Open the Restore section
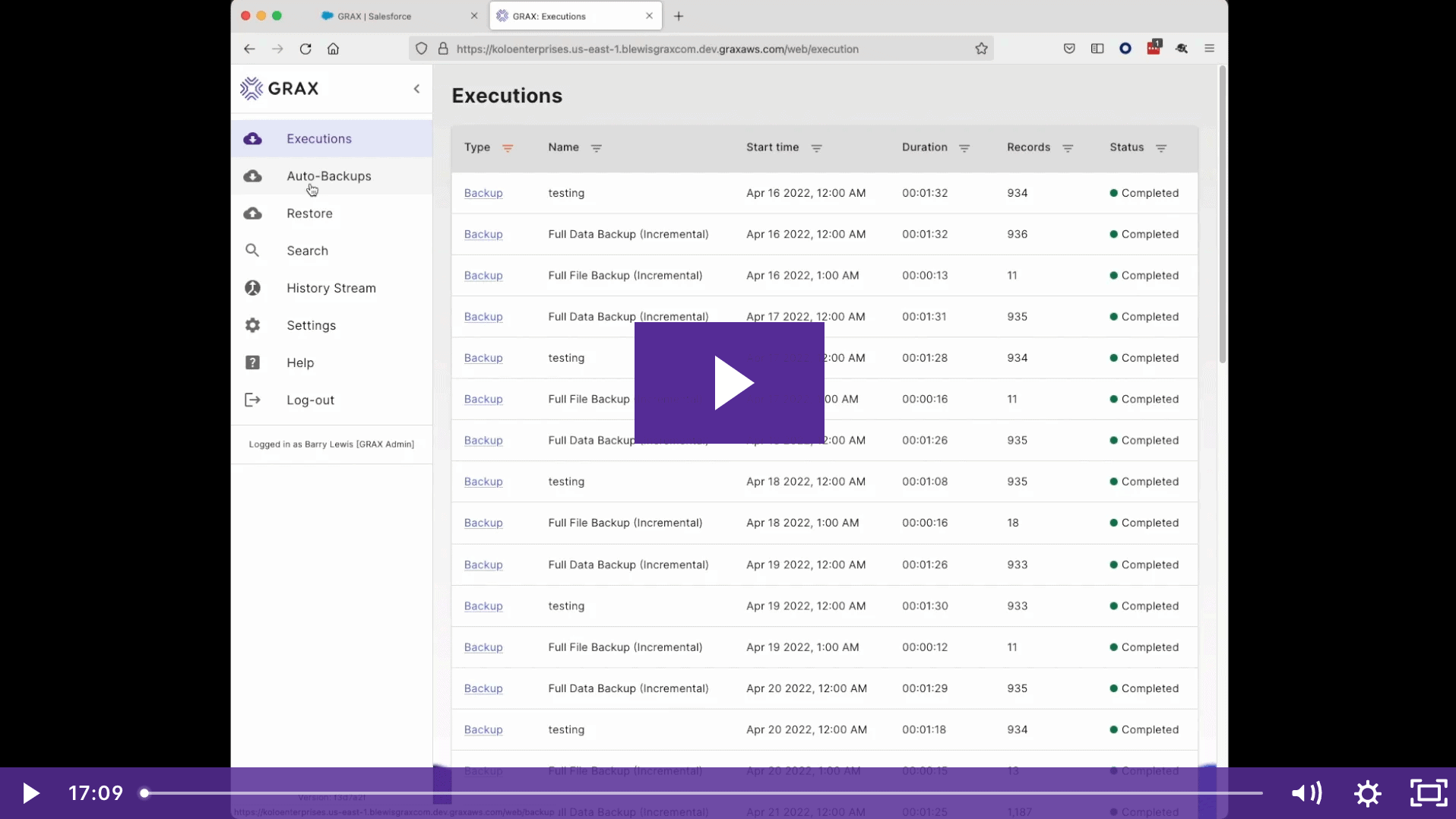The image size is (1456, 819). coord(309,213)
